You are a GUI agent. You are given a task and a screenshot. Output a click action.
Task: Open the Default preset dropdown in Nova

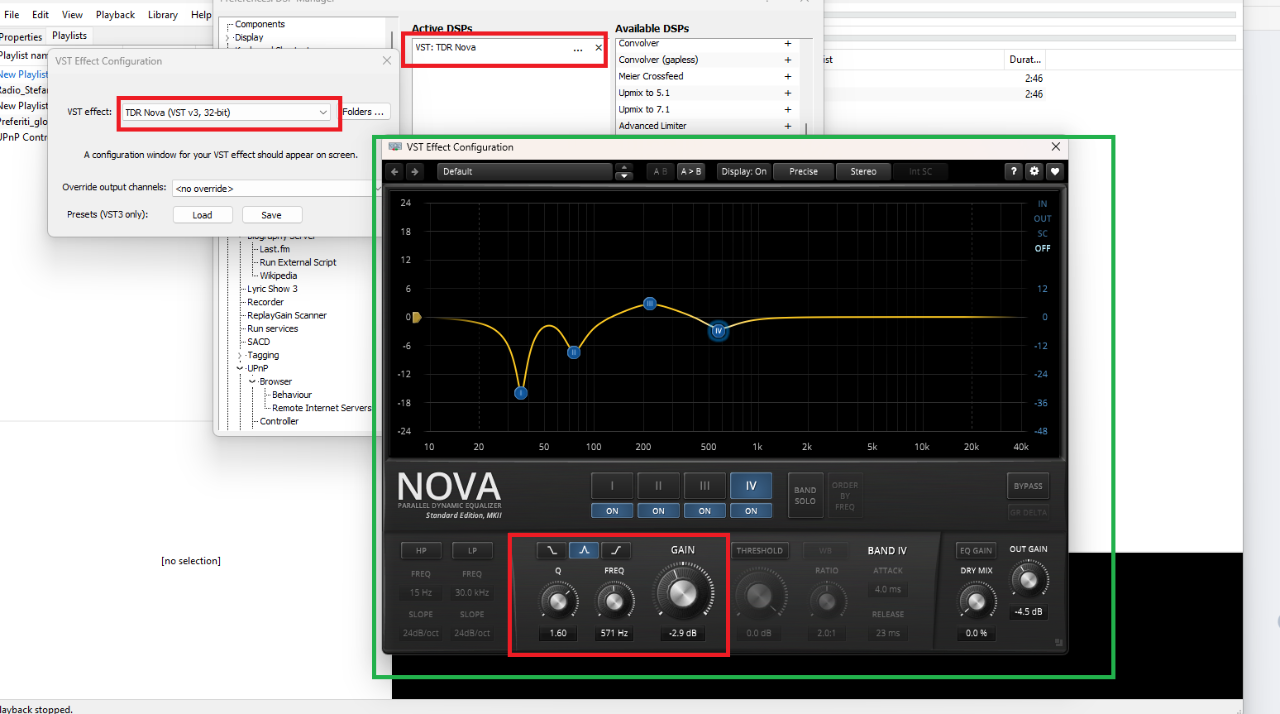(524, 171)
